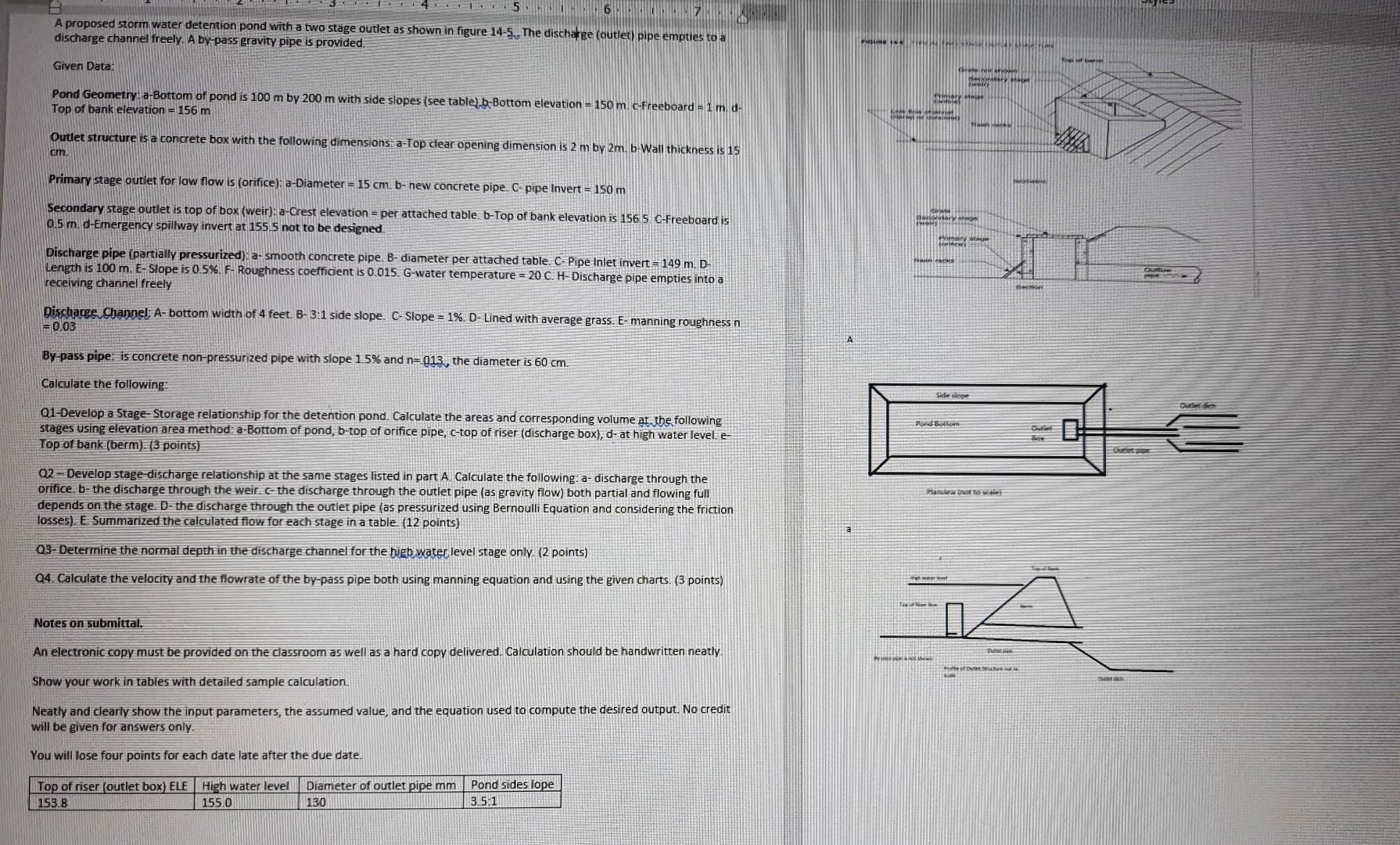The image size is (1400, 845).
Task: Click the misspelled '013' in By-pass pipe line
Action: coord(435,361)
